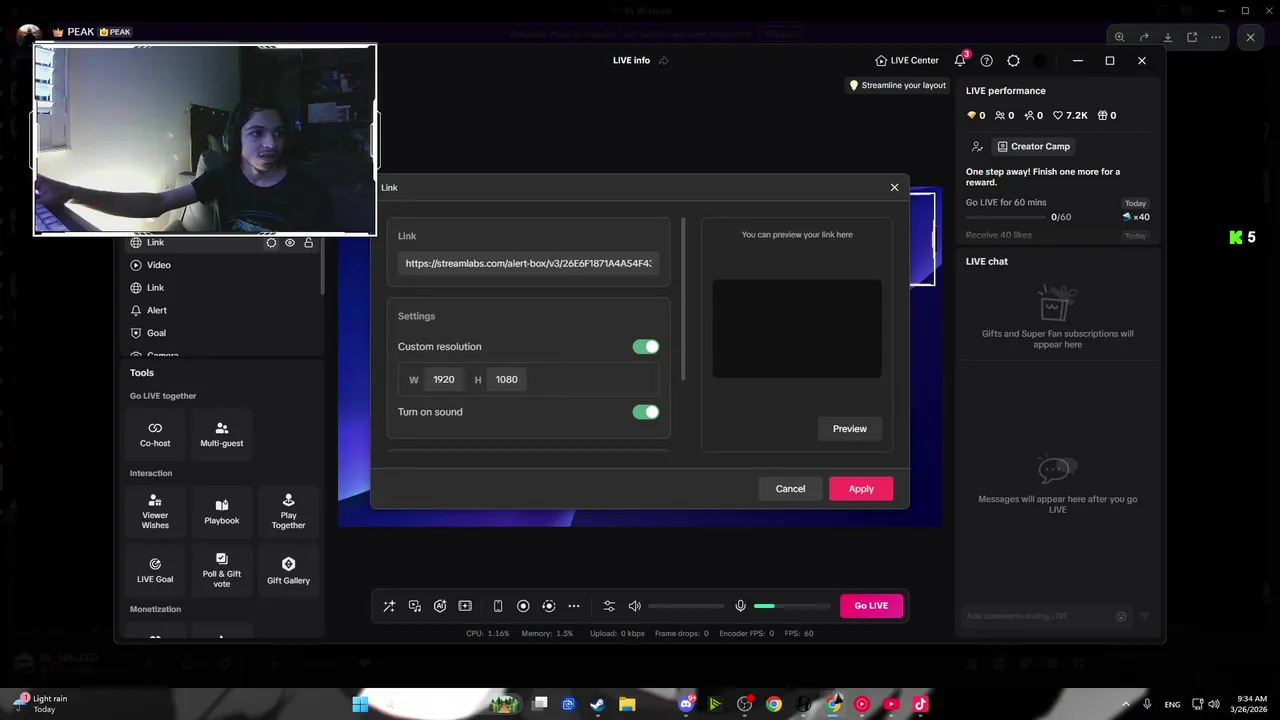The height and width of the screenshot is (720, 1280).
Task: Open the Multi-guest tool
Action: [222, 434]
